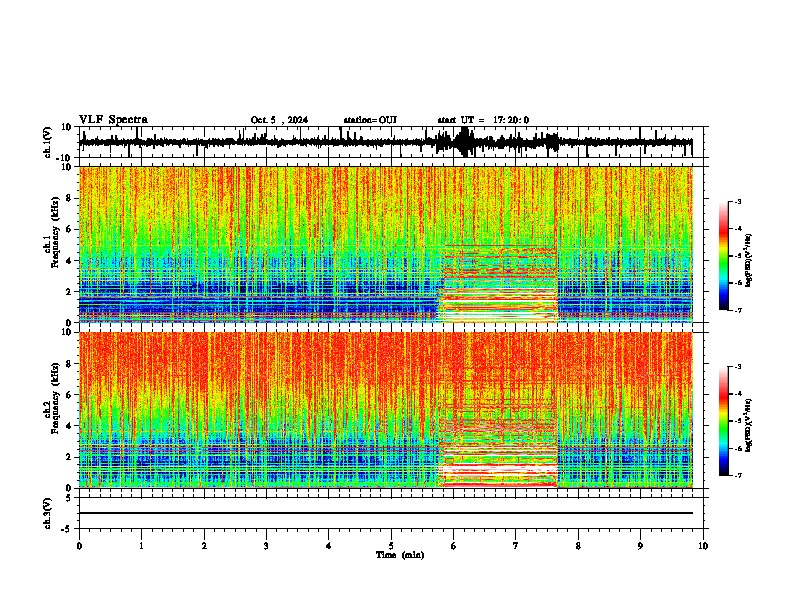Click the ch.2 spectrogram color bar
792x612 pixels.
pos(724,421)
